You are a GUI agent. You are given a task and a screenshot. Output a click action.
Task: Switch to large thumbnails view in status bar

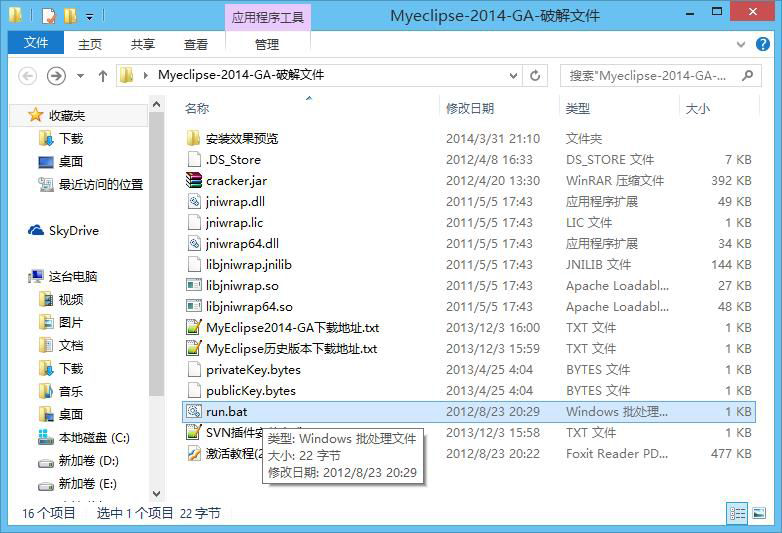click(x=762, y=514)
